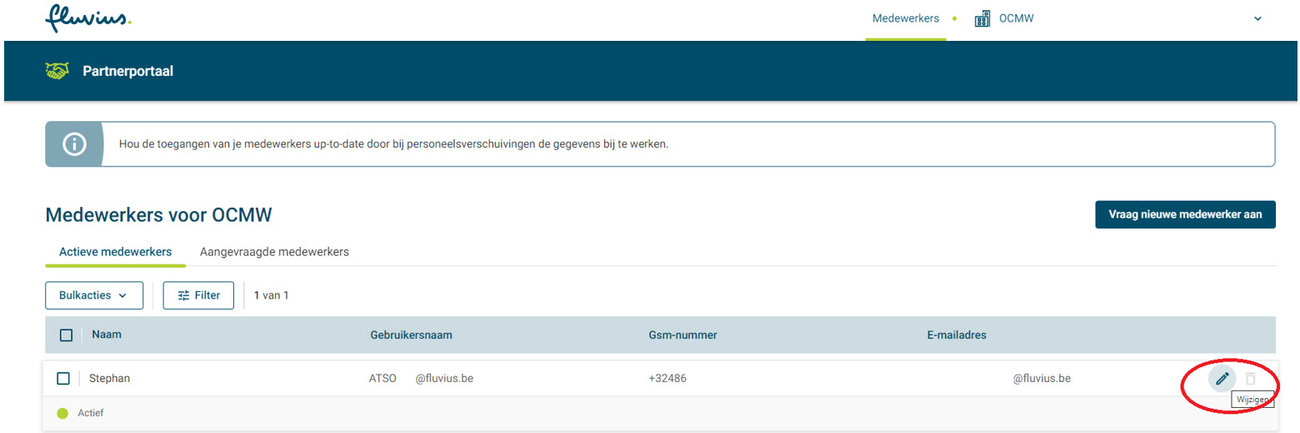Click the OCMW organisation label
Screen dimensions: 1300x433
point(1016,18)
